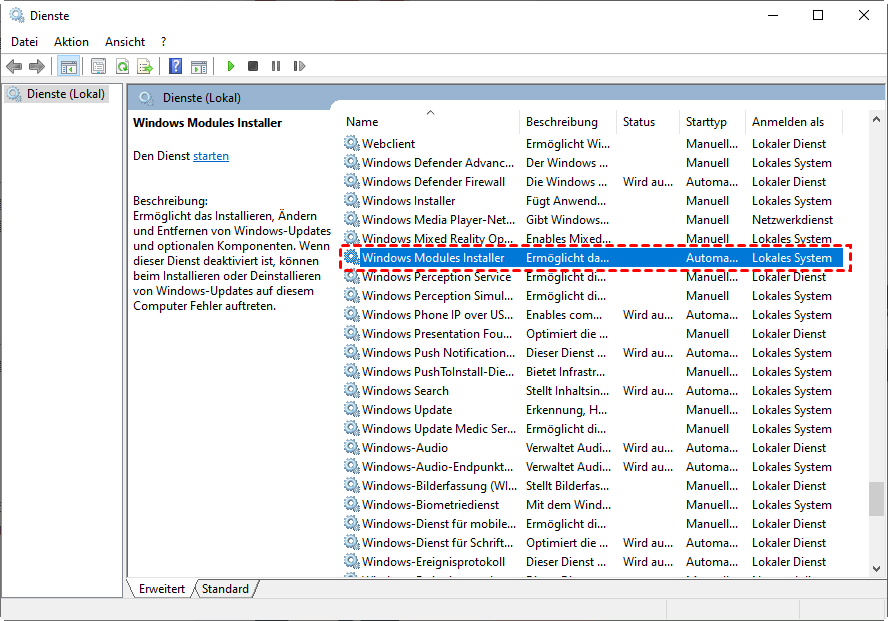Sort by the Starttyp column header

(x=712, y=122)
